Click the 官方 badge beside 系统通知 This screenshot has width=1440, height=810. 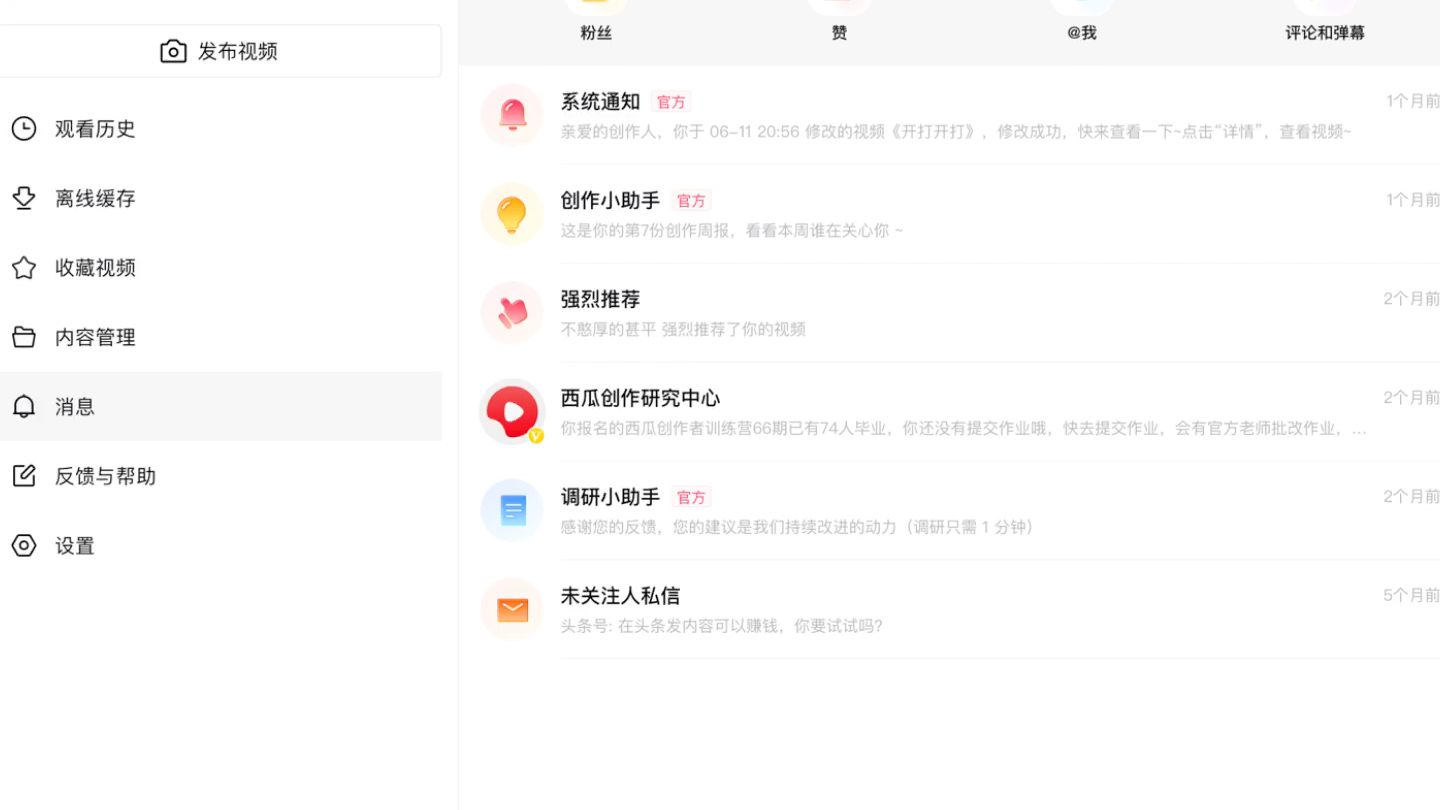click(x=671, y=102)
